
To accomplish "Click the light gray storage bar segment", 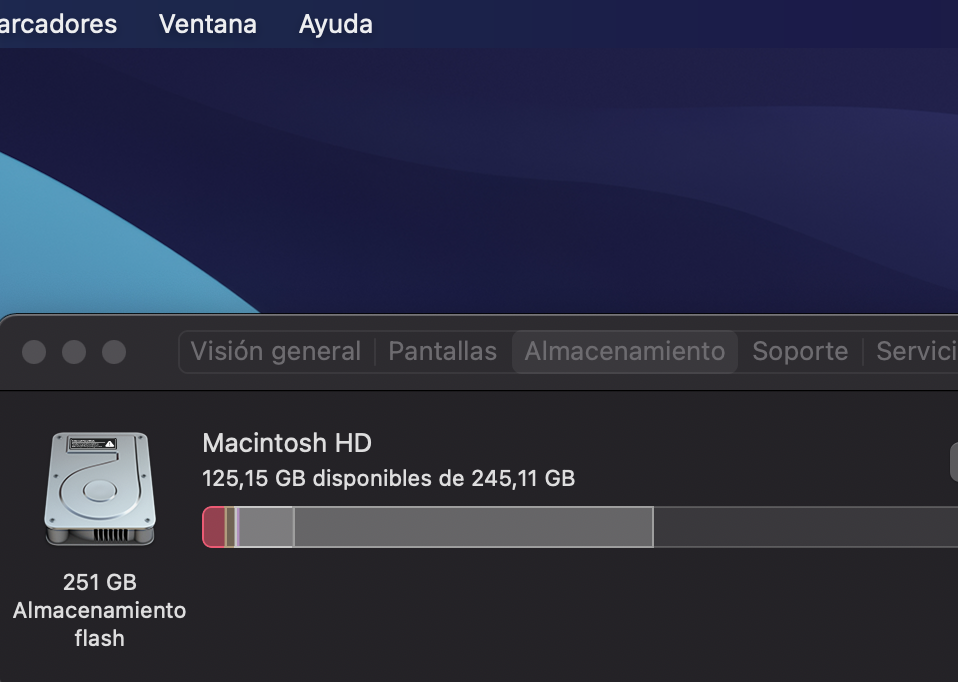I will [266, 527].
